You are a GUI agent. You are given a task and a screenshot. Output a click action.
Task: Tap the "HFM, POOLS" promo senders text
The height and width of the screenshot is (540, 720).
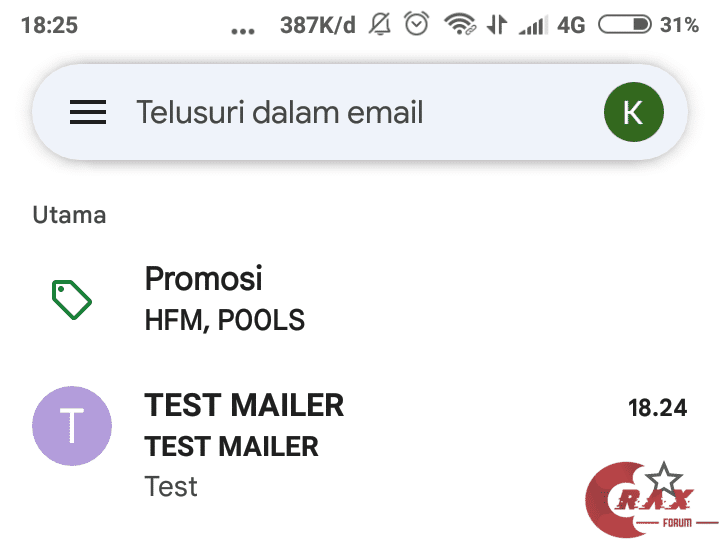pyautogui.click(x=225, y=320)
